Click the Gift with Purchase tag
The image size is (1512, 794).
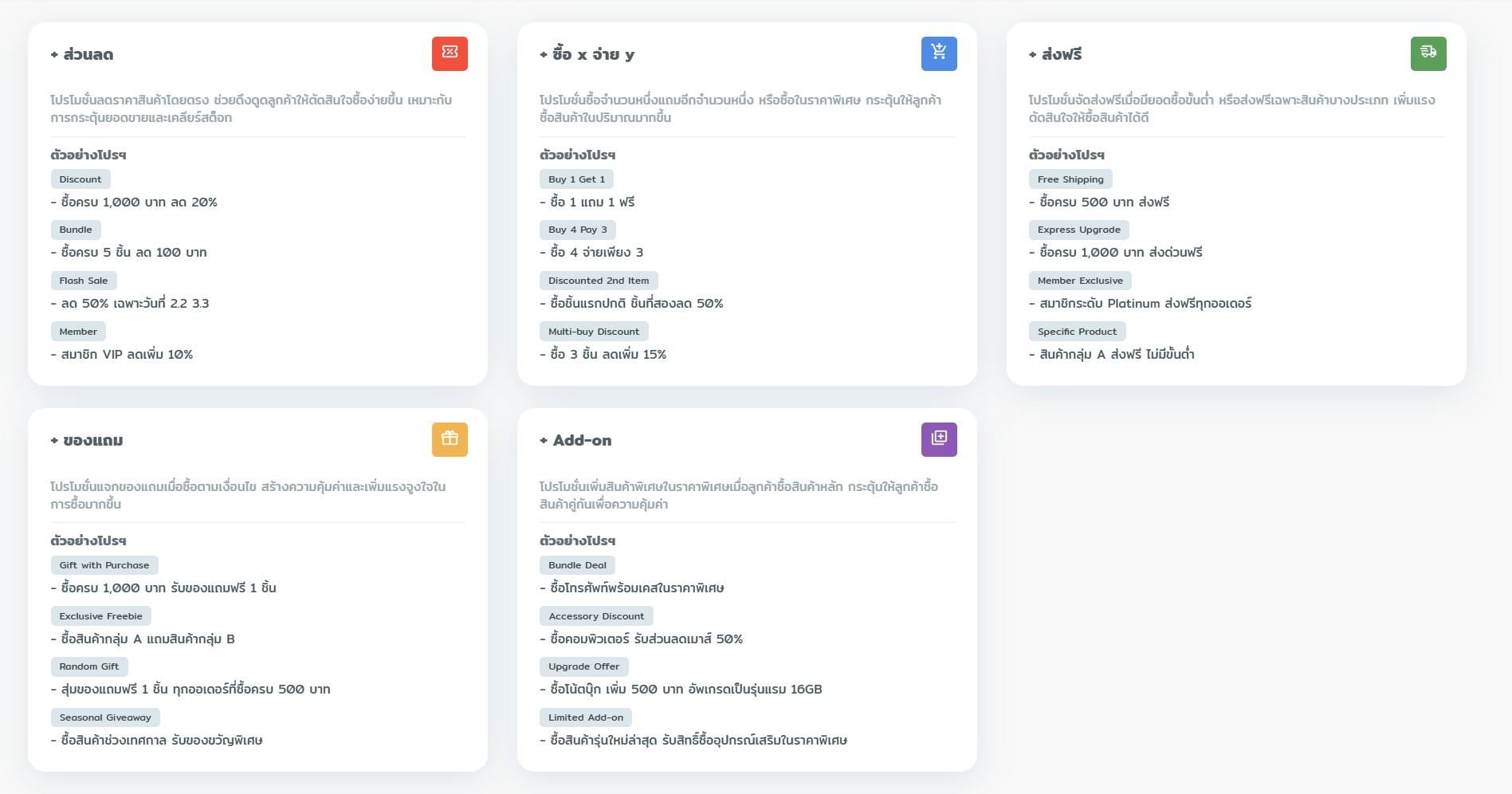click(104, 565)
